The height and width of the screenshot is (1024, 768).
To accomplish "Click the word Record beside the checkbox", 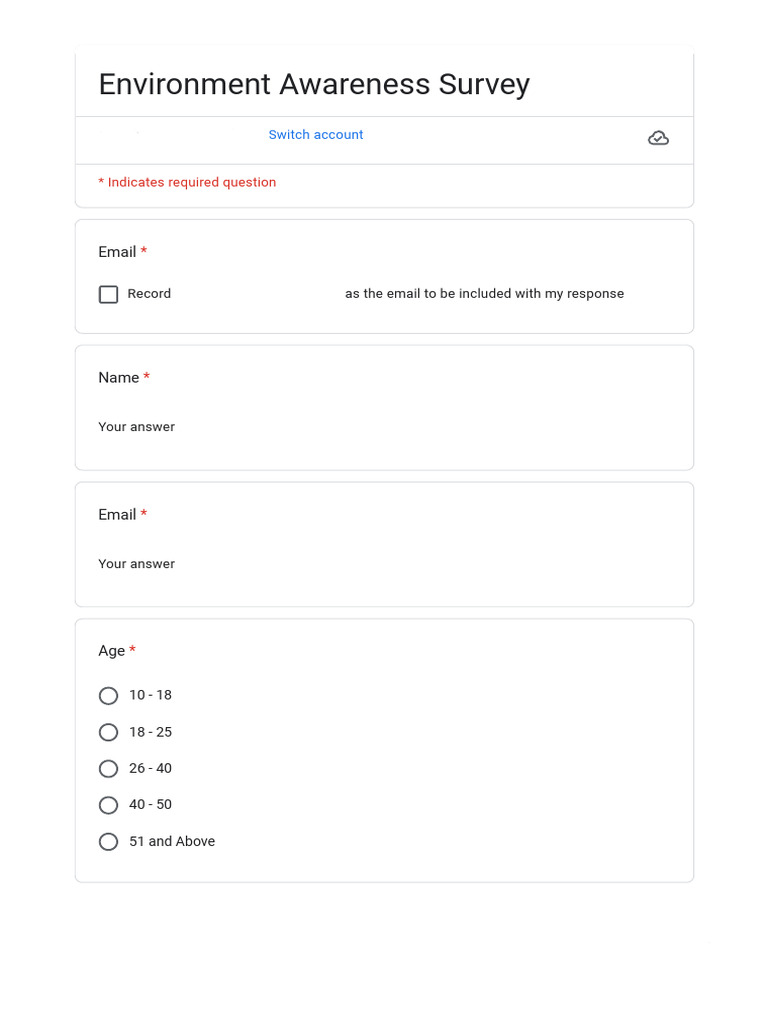I will pos(149,294).
